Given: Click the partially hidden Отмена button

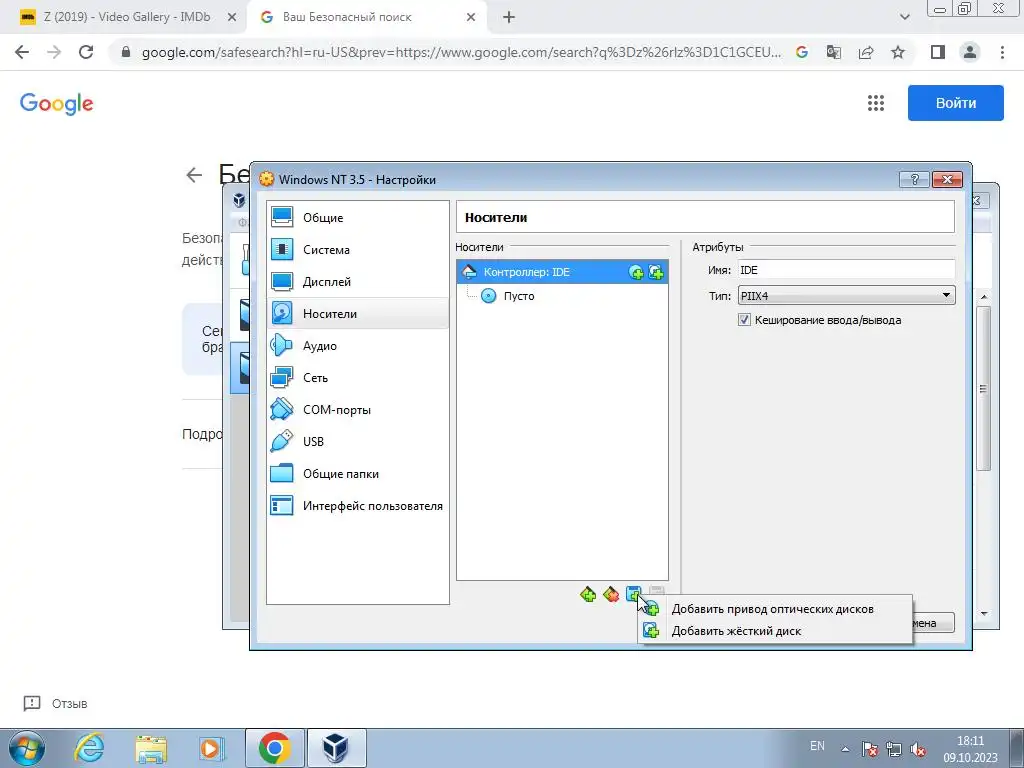Looking at the screenshot, I should (934, 623).
